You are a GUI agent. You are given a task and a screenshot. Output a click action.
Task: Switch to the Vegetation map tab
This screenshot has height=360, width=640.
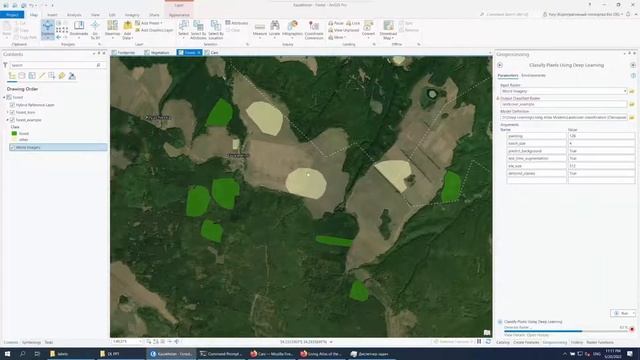pos(157,53)
